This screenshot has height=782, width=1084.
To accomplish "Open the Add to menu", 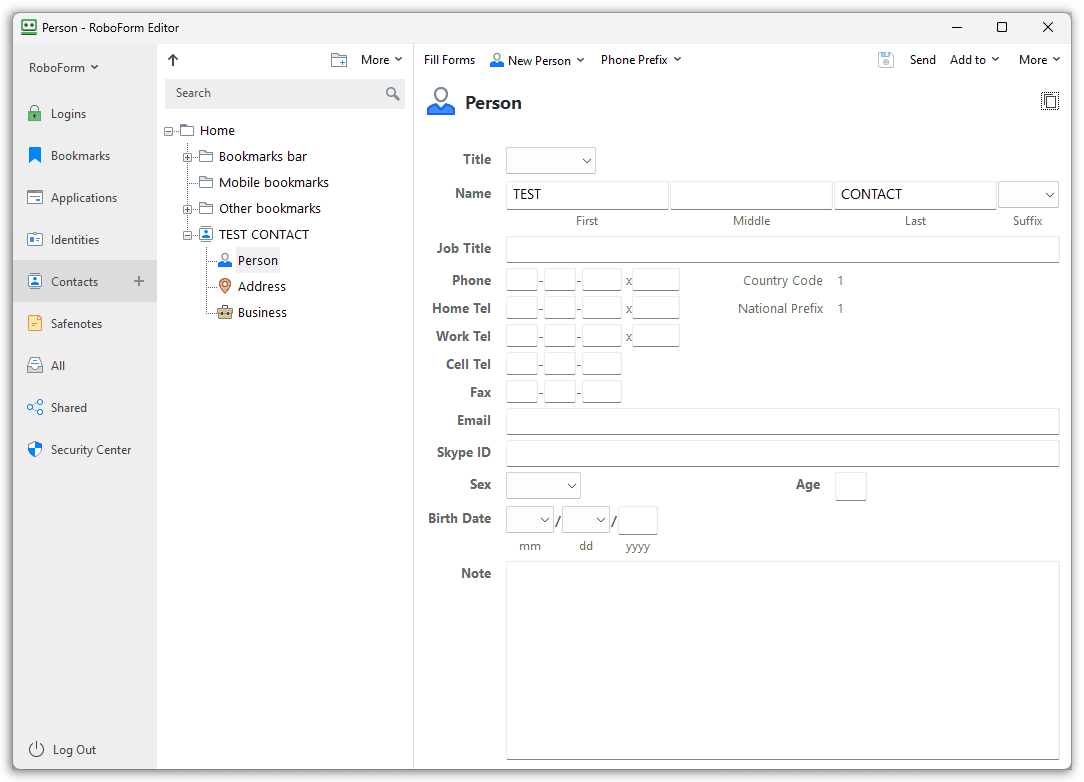I will 974,60.
